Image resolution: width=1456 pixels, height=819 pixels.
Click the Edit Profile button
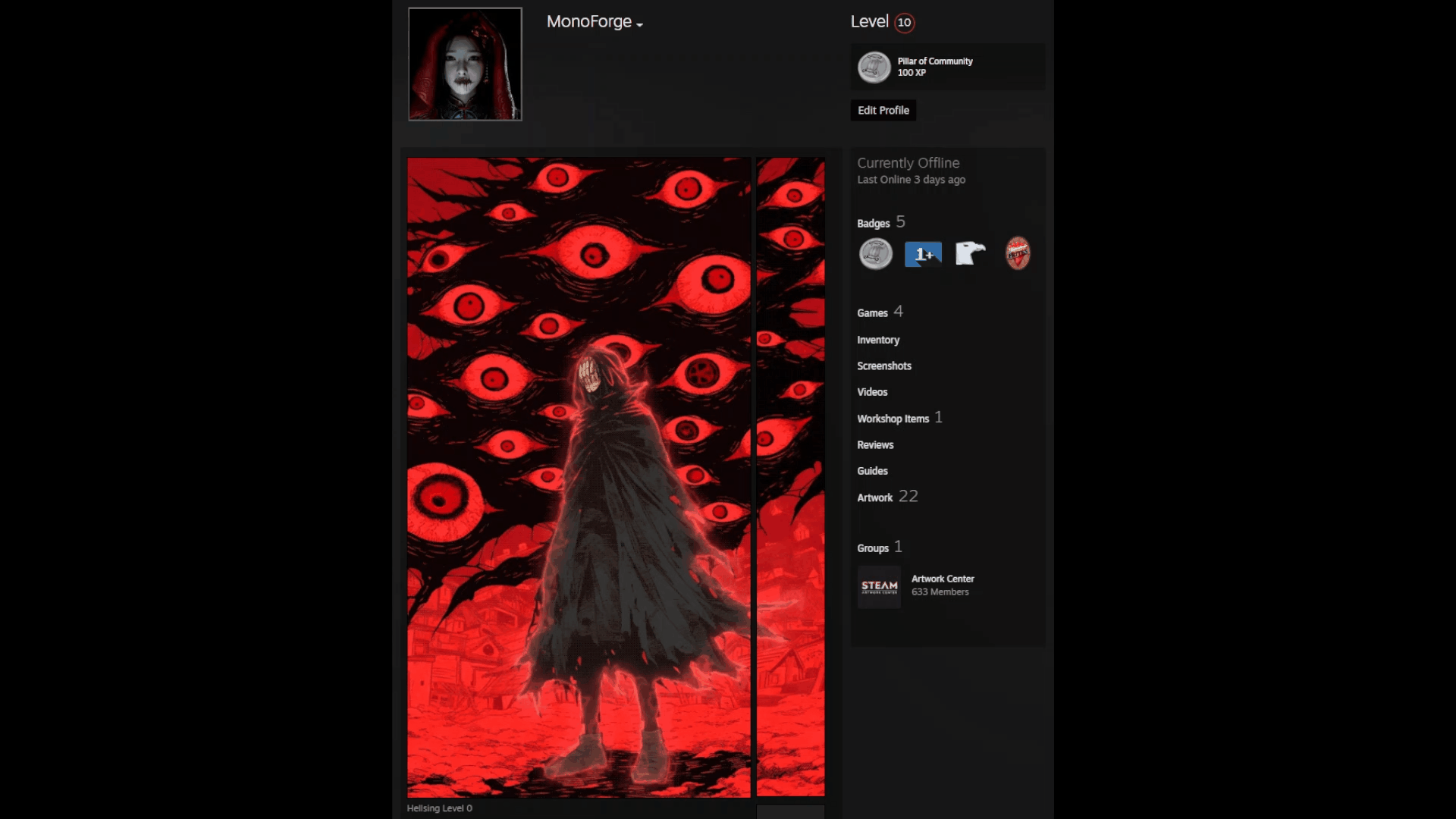click(x=883, y=111)
